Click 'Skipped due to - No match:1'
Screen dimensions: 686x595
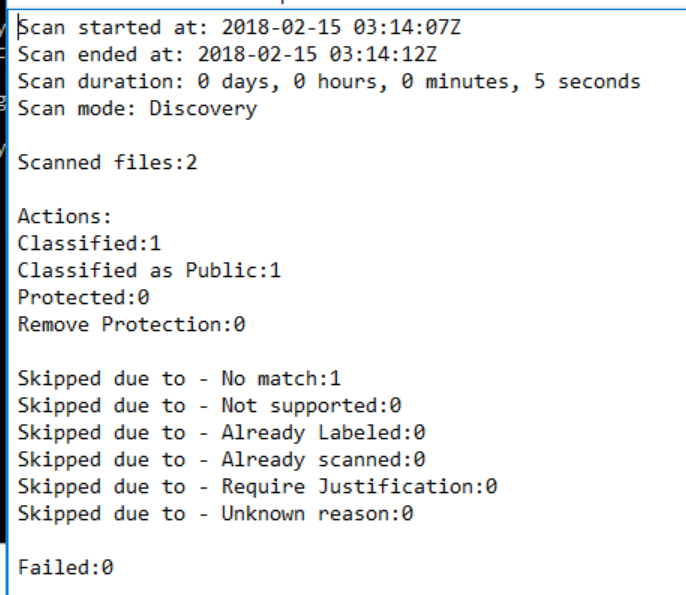tap(179, 379)
